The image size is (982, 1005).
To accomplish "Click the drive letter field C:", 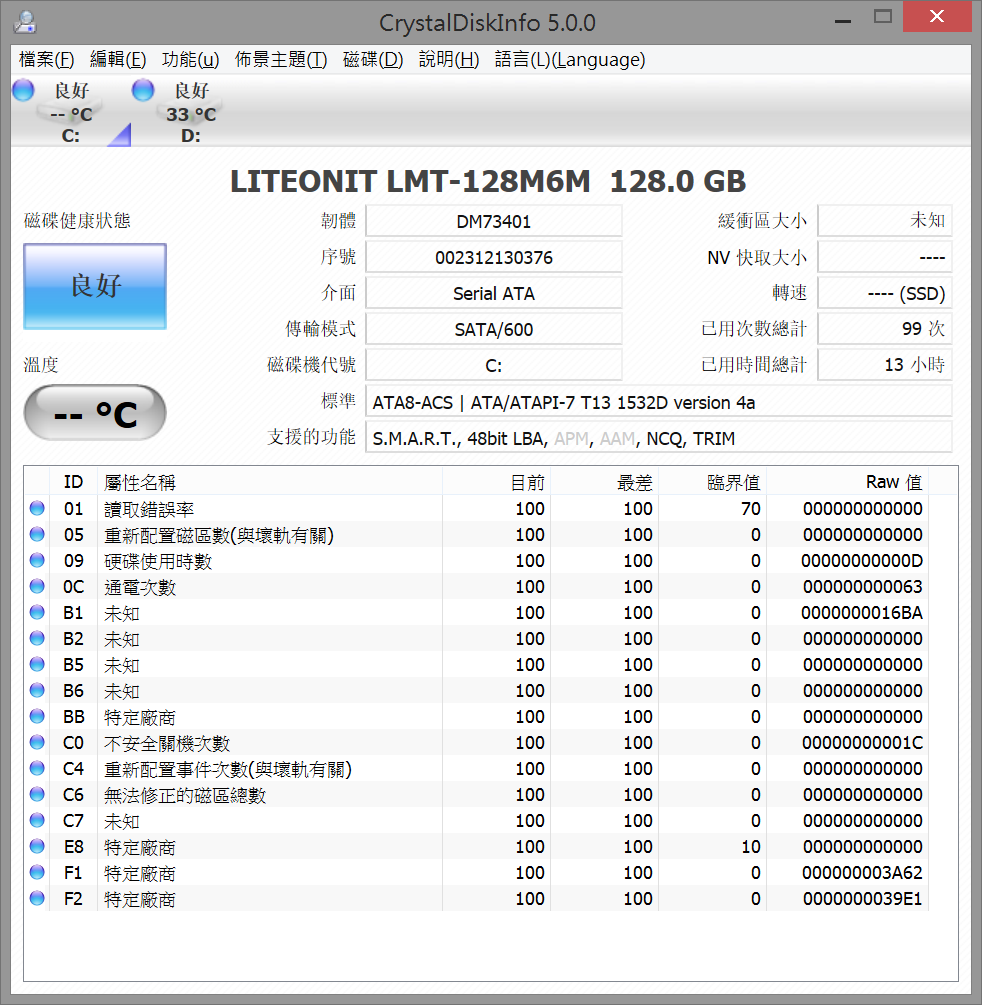I will [x=494, y=365].
